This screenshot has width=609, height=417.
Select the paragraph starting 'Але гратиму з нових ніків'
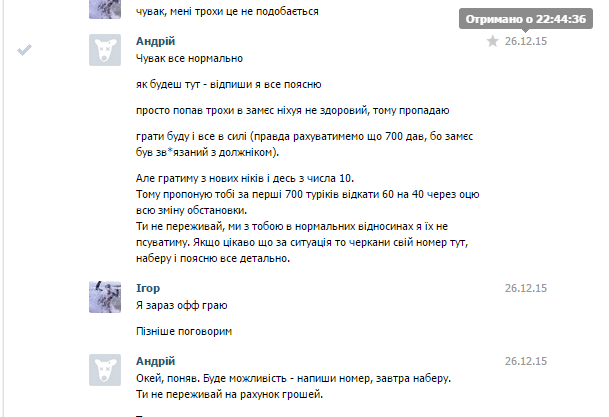pyautogui.click(x=308, y=218)
